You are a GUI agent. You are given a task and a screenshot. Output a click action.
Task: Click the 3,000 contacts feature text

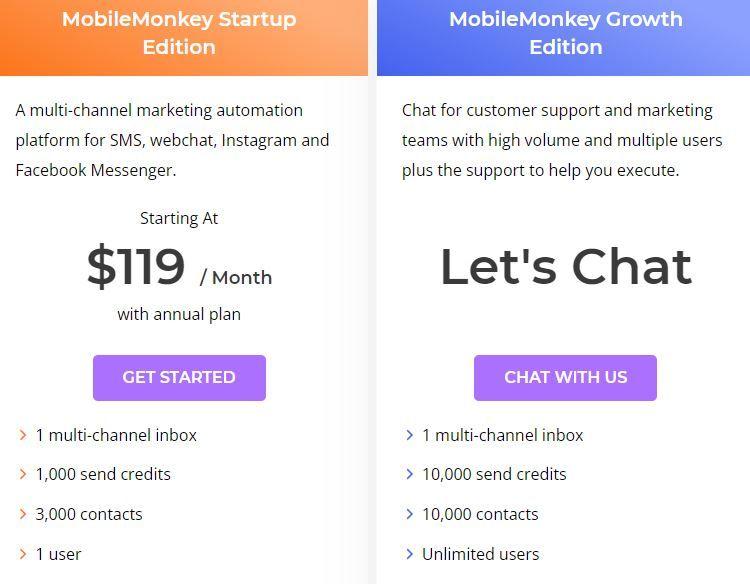click(89, 514)
